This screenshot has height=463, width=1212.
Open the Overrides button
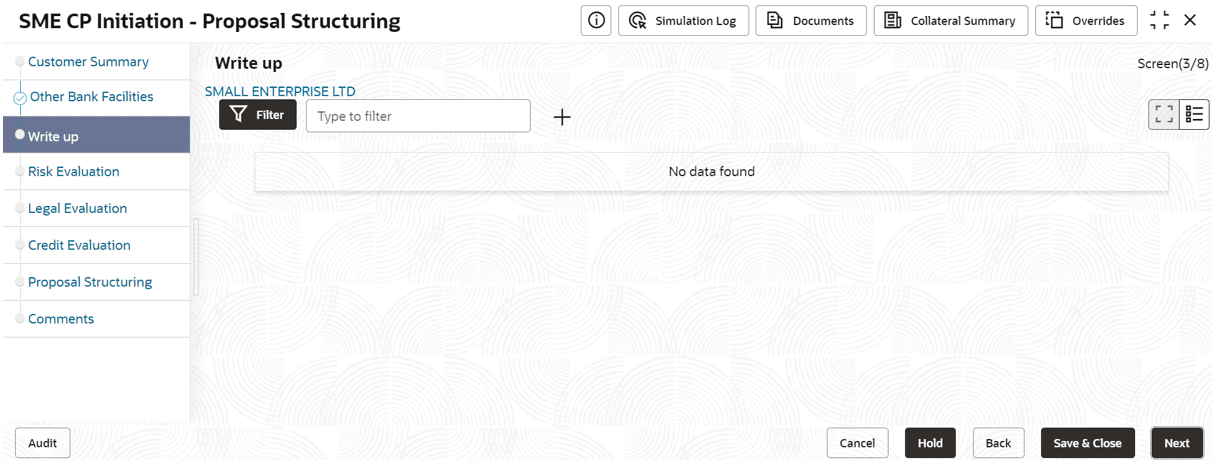click(1086, 20)
